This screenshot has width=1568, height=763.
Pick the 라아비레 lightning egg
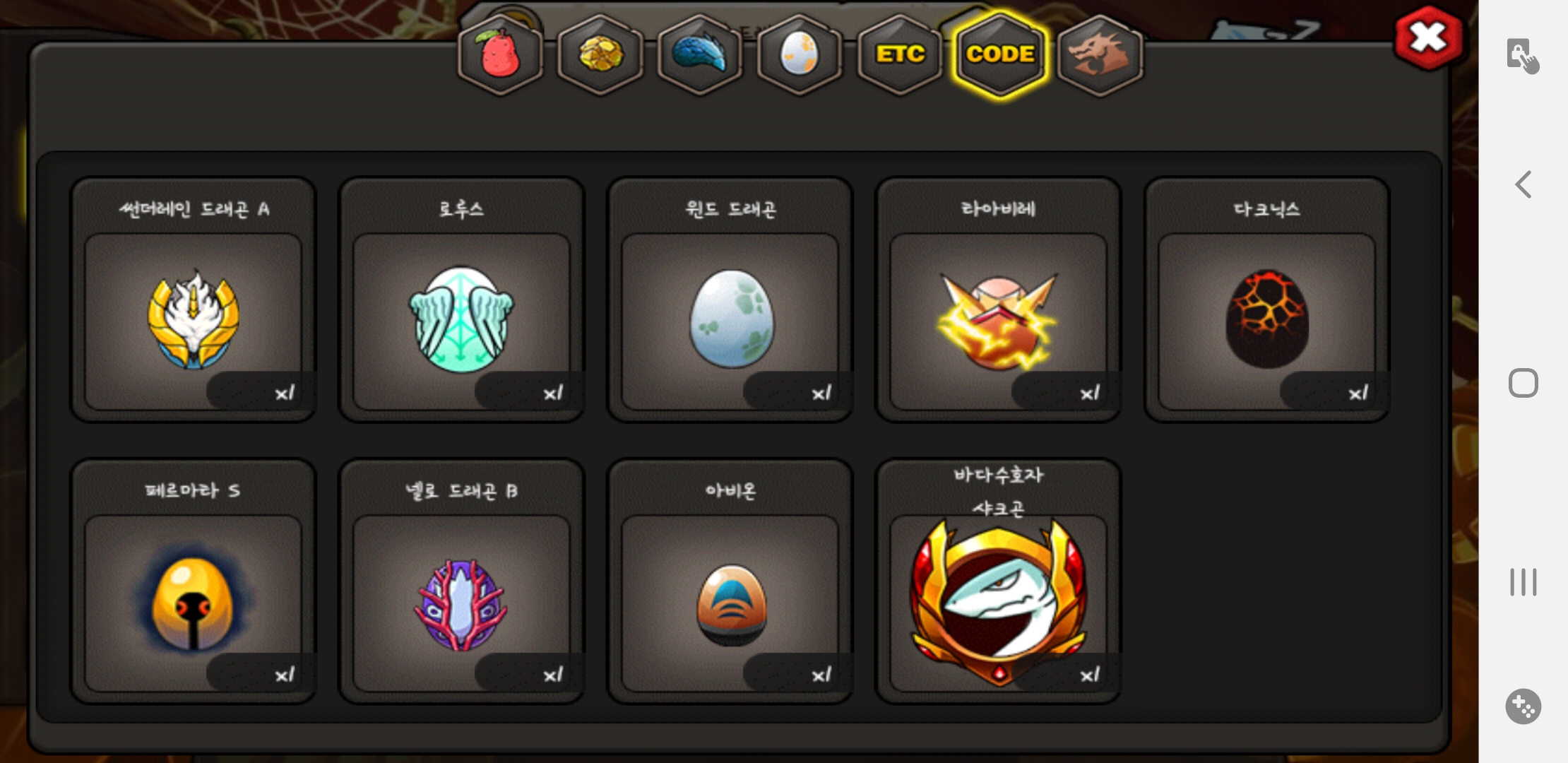(999, 300)
